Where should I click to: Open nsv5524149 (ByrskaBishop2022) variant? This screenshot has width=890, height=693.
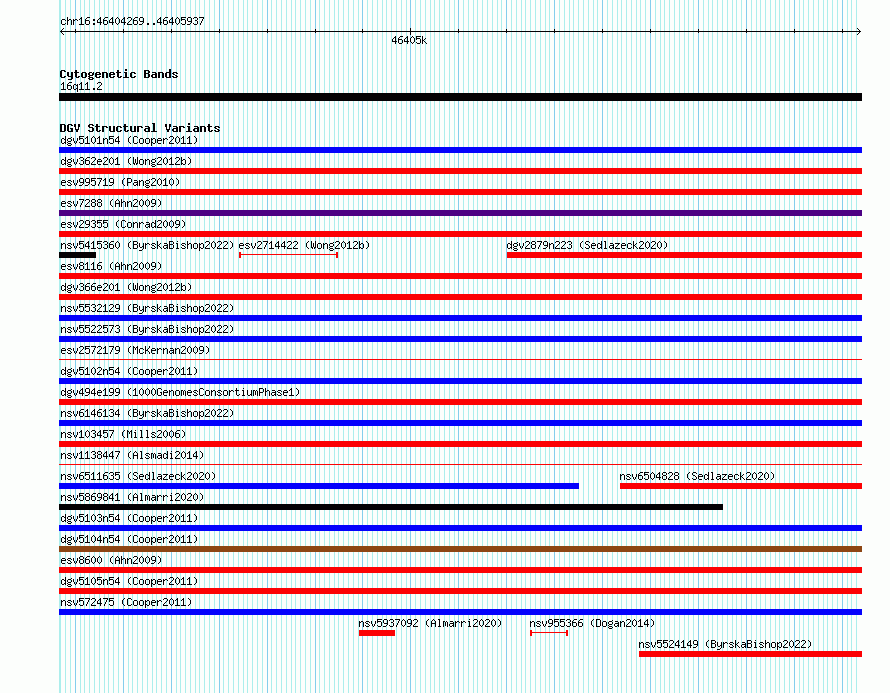tap(725, 644)
